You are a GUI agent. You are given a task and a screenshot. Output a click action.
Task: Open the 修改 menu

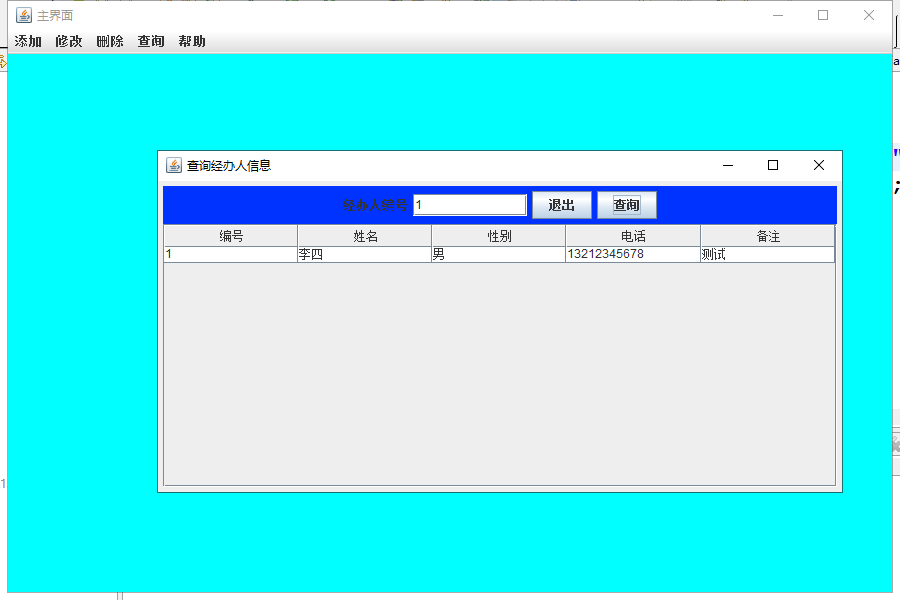coord(69,41)
